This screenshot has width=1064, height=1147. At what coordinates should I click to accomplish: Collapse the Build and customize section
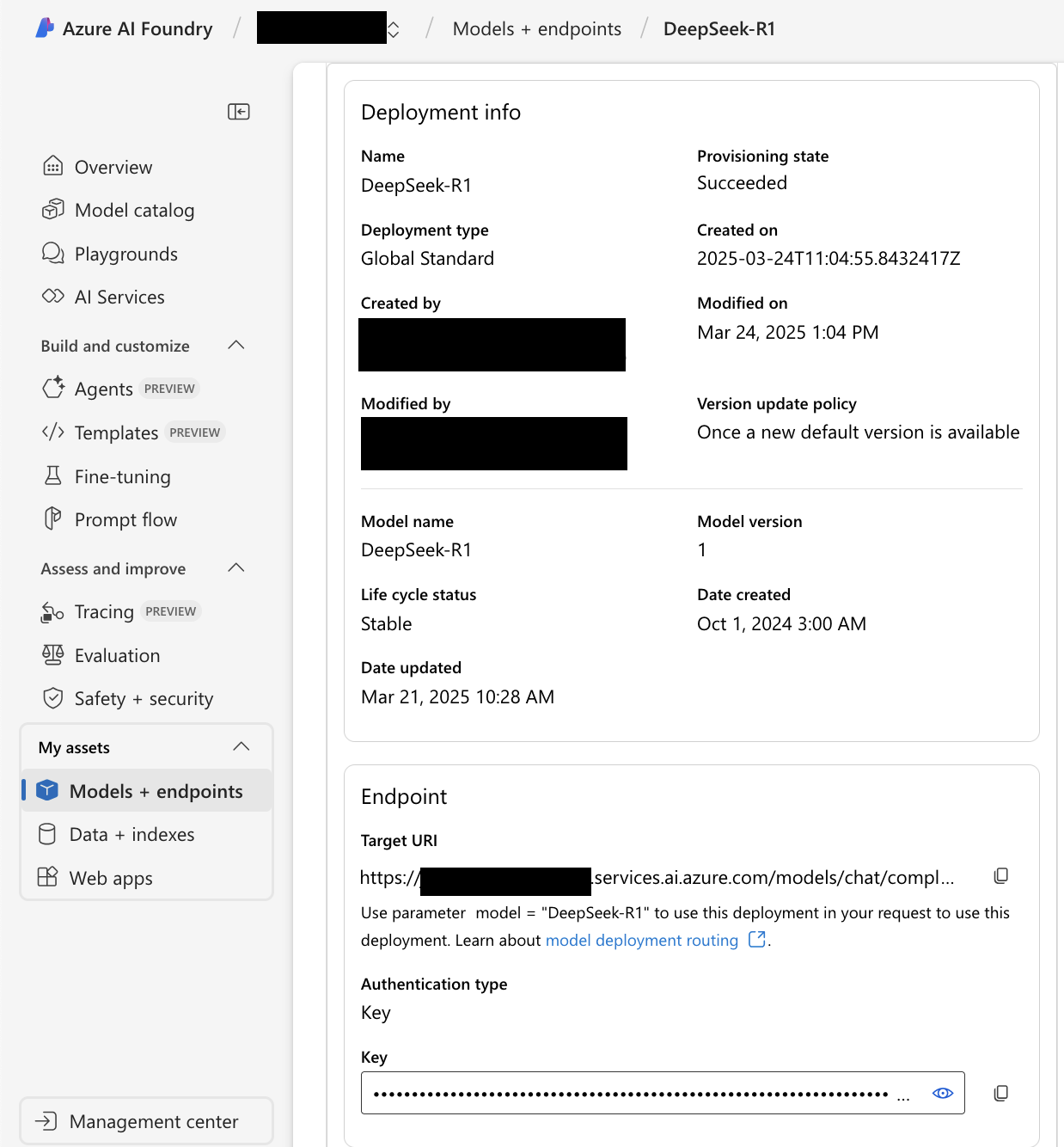(236, 345)
